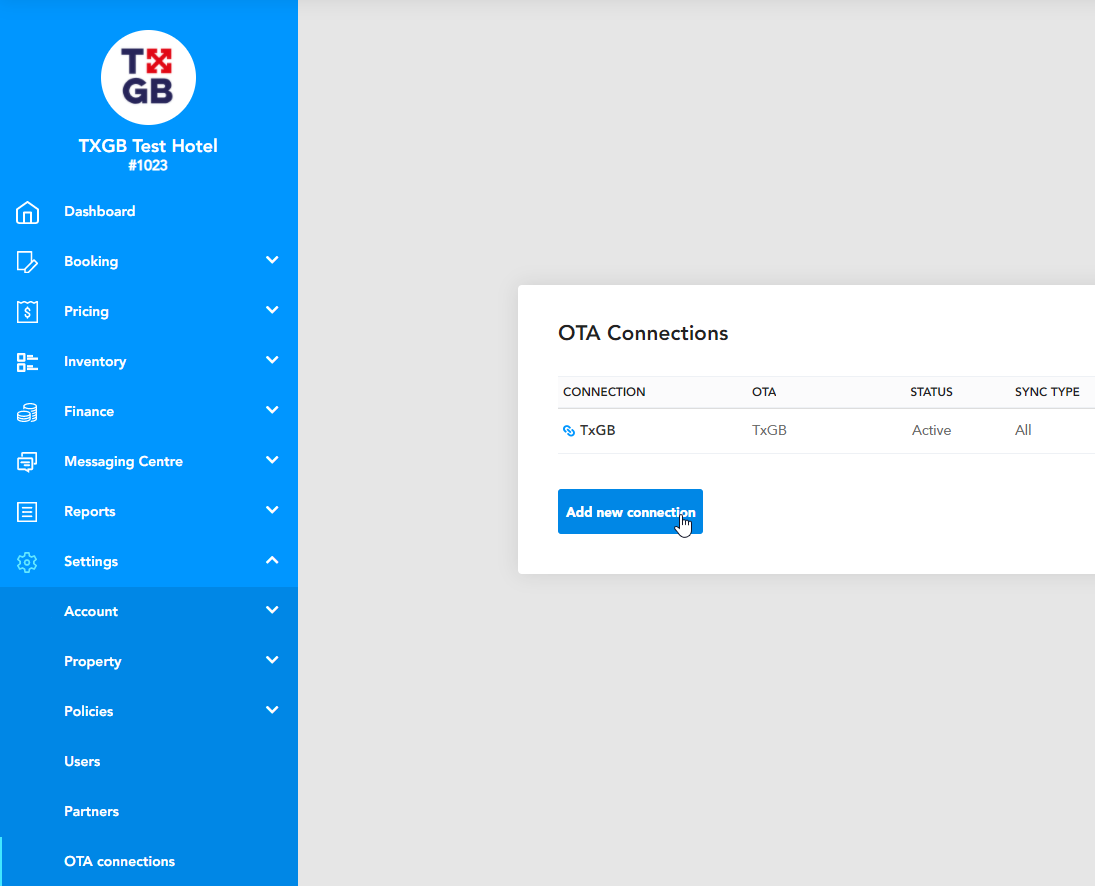Go to the Users settings page
Viewport: 1095px width, 886px height.
tap(149, 762)
